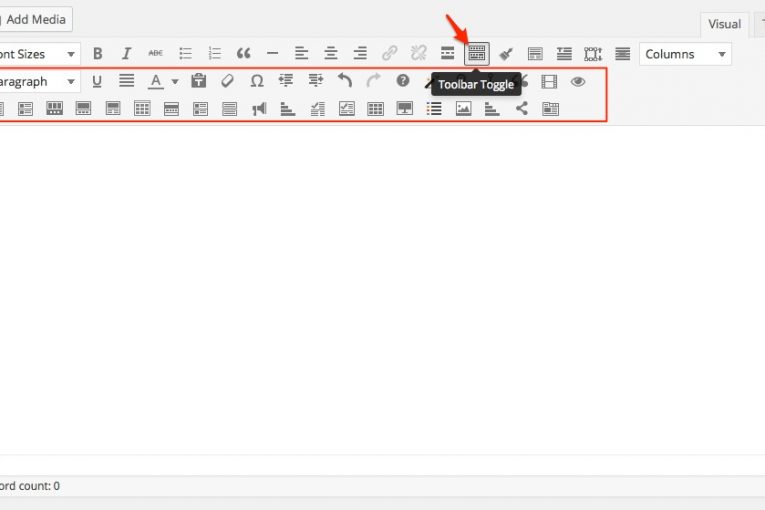Open the Columns dropdown
The width and height of the screenshot is (765, 510).
(x=685, y=54)
